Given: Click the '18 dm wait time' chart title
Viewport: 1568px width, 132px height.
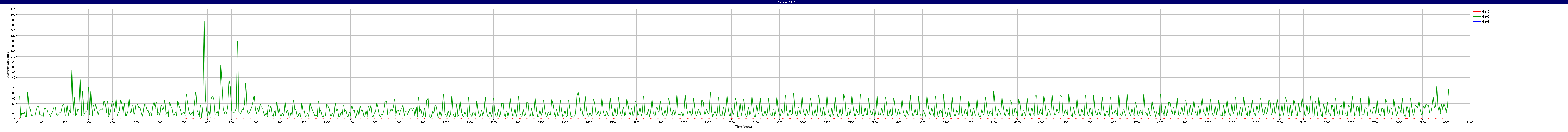Looking at the screenshot, I should pos(783,2).
